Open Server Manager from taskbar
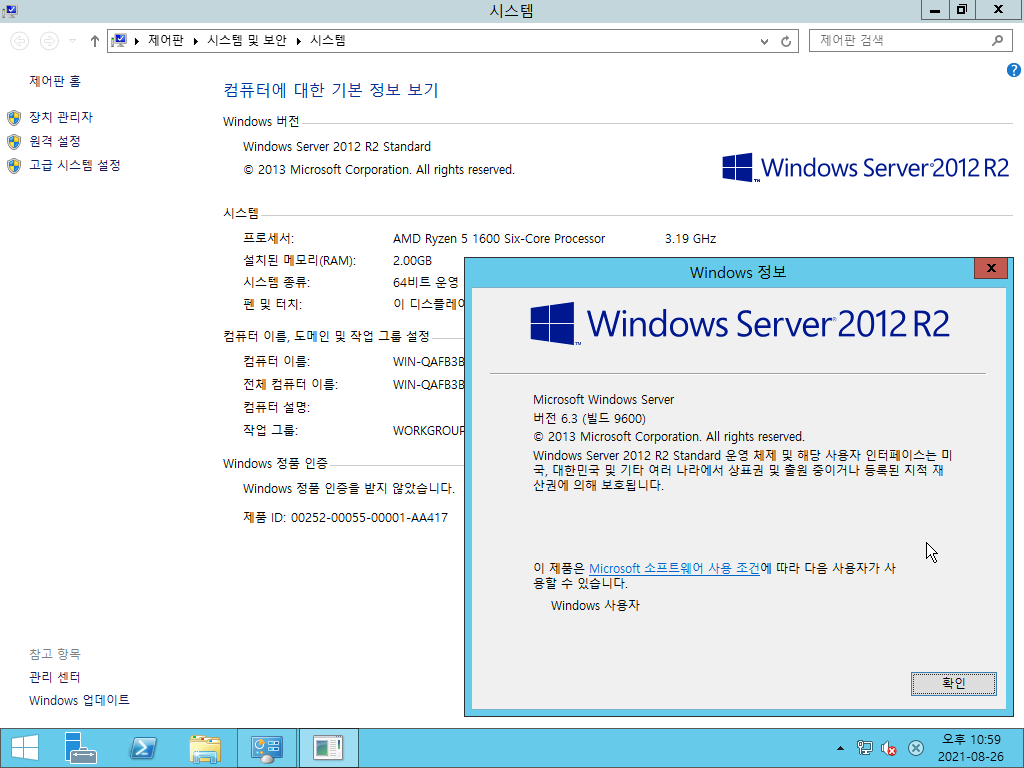 point(81,748)
